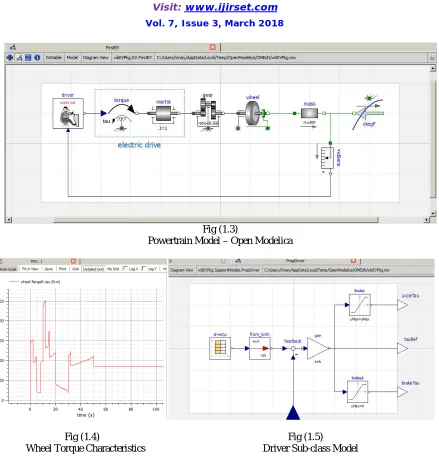Click scroll-up arrow in FirstEV diagram window
The height and width of the screenshot is (462, 439).
433,68
